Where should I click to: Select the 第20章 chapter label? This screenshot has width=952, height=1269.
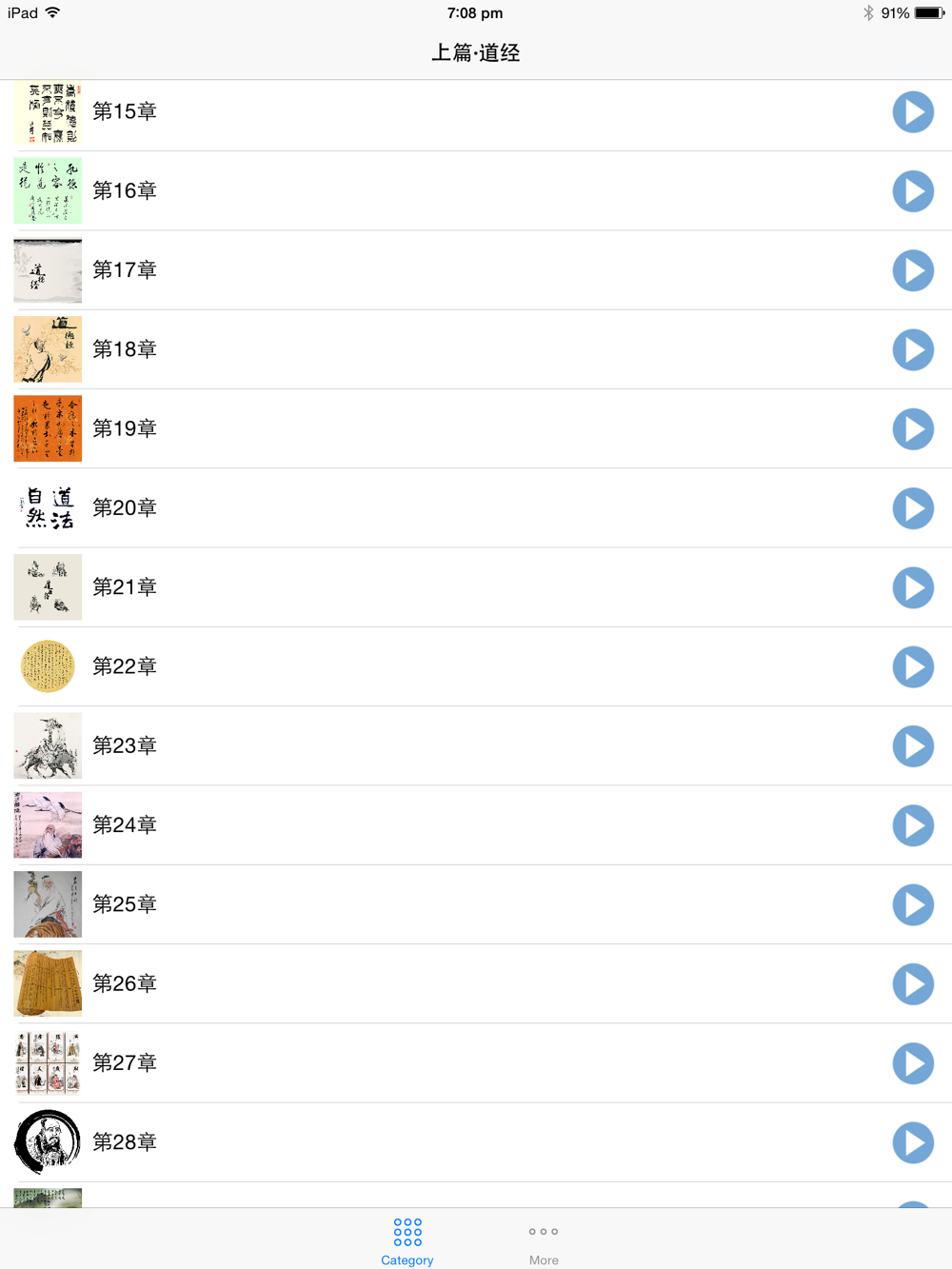125,508
